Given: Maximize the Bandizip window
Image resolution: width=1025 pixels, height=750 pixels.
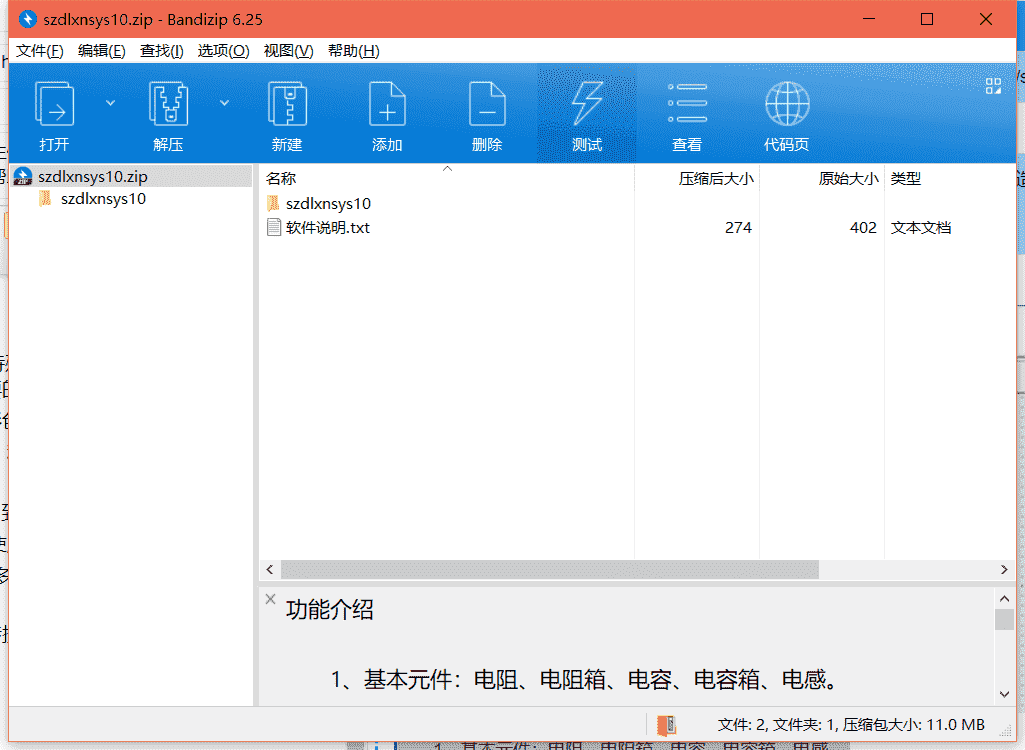Looking at the screenshot, I should pos(927,19).
